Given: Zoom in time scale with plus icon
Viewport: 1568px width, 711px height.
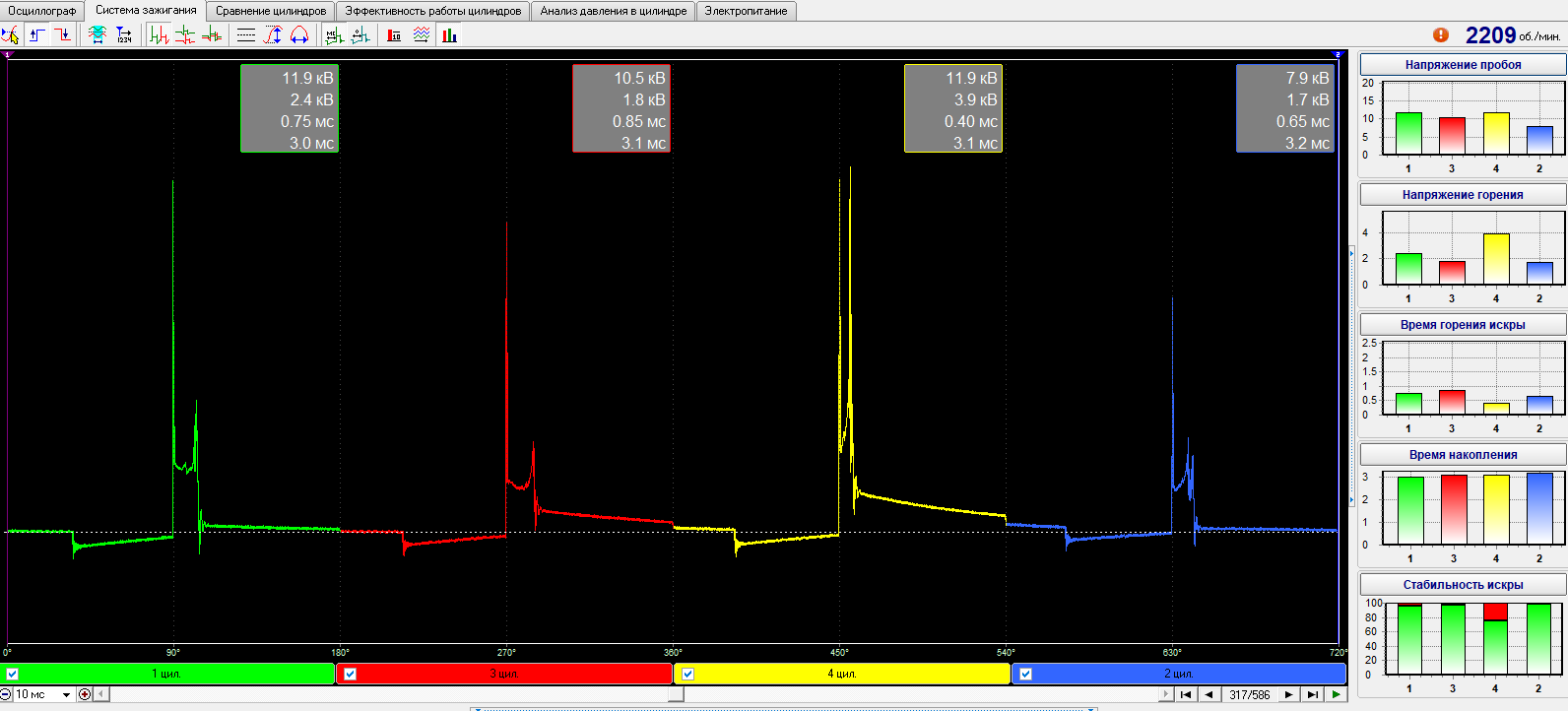Looking at the screenshot, I should 85,694.
